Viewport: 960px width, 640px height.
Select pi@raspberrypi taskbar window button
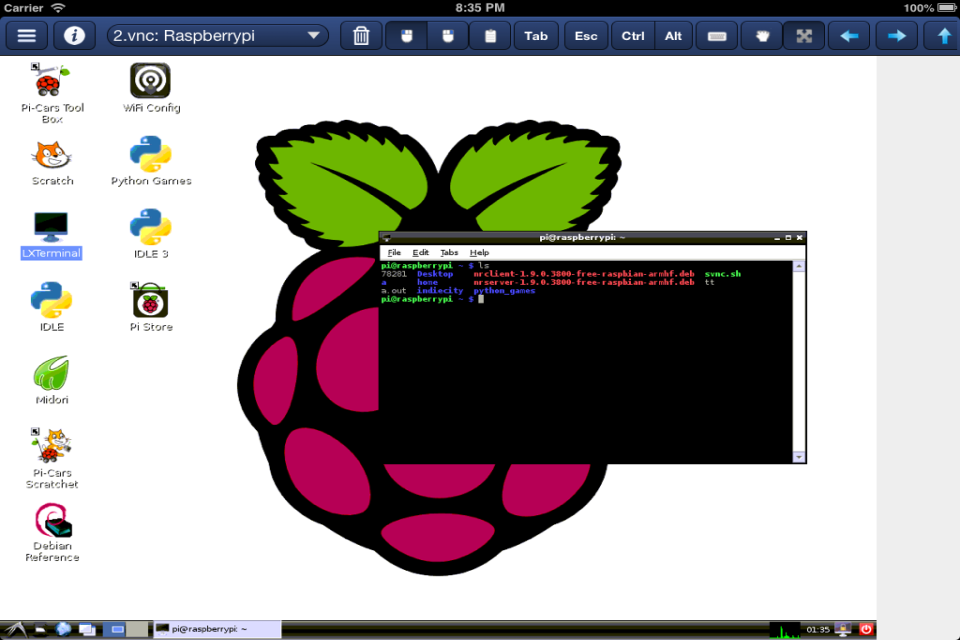217,629
